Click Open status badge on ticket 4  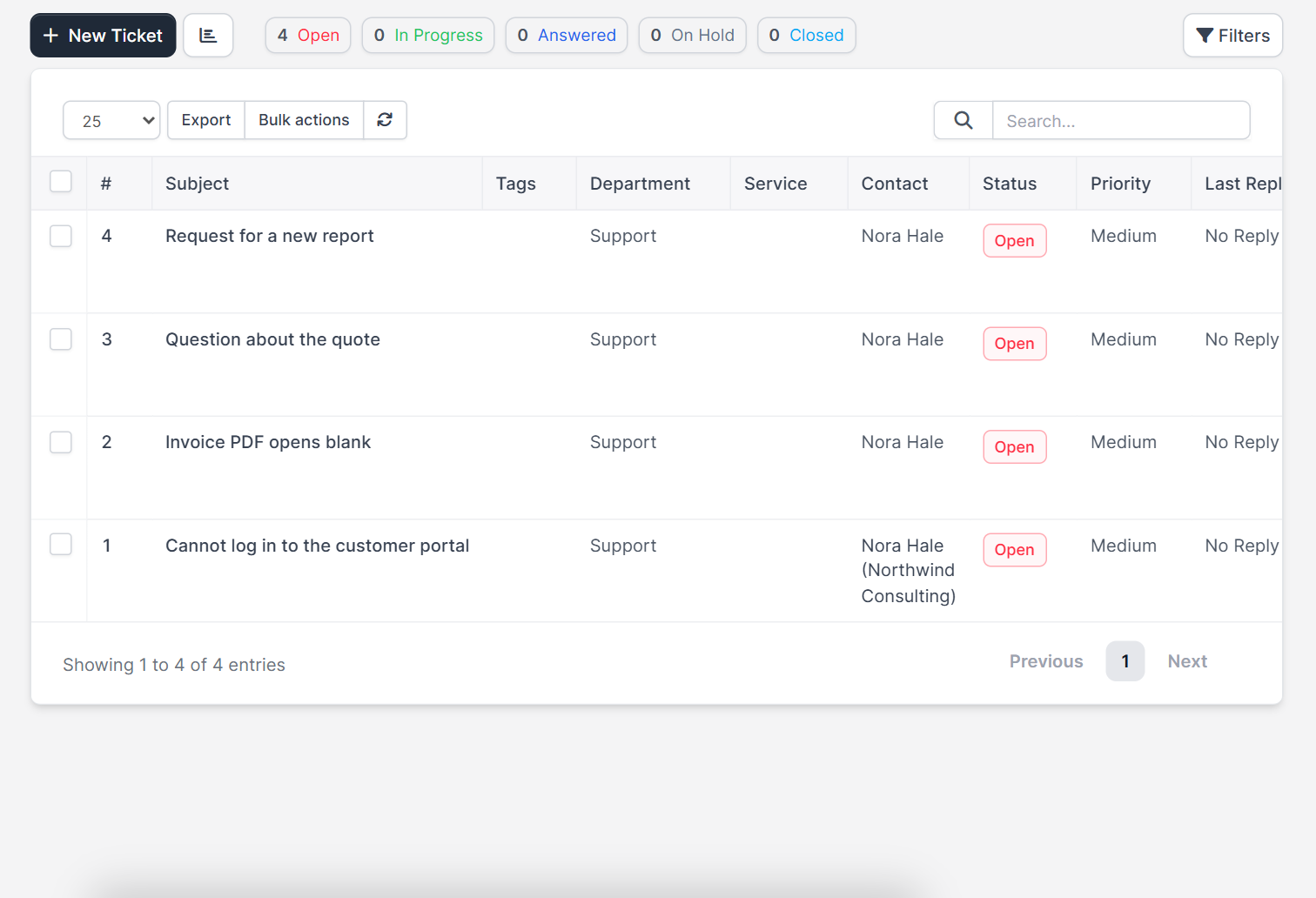click(x=1015, y=241)
